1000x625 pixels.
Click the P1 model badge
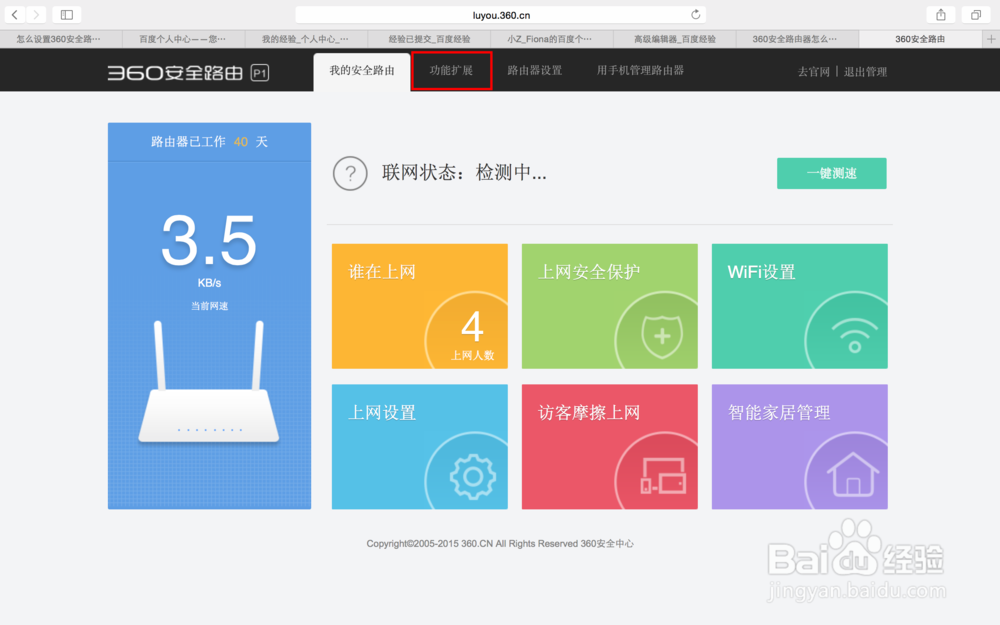coord(260,73)
